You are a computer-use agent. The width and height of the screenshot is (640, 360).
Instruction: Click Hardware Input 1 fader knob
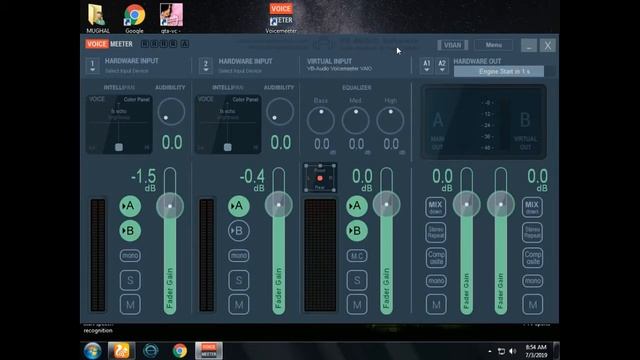pyautogui.click(x=170, y=206)
